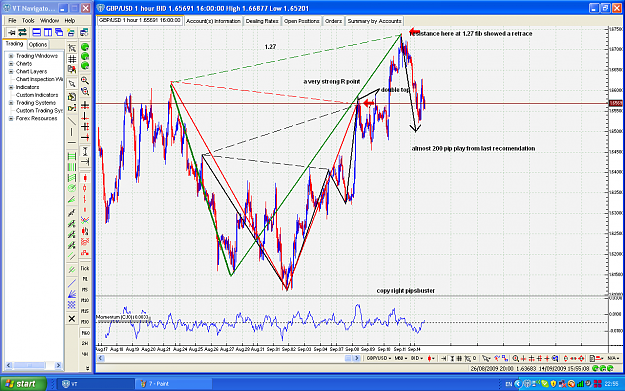Select Chart Inspection Window tree item
Viewport: 625px width, 391px height.
click(x=39, y=79)
